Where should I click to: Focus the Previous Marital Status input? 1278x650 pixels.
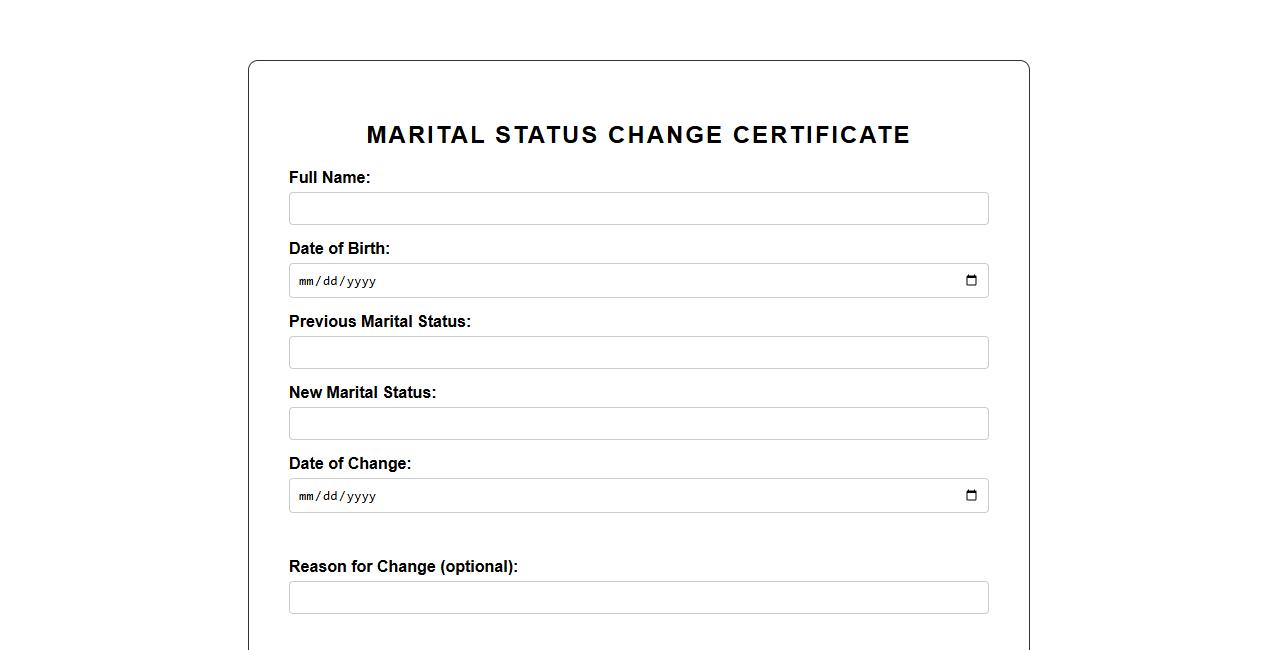pyautogui.click(x=638, y=353)
